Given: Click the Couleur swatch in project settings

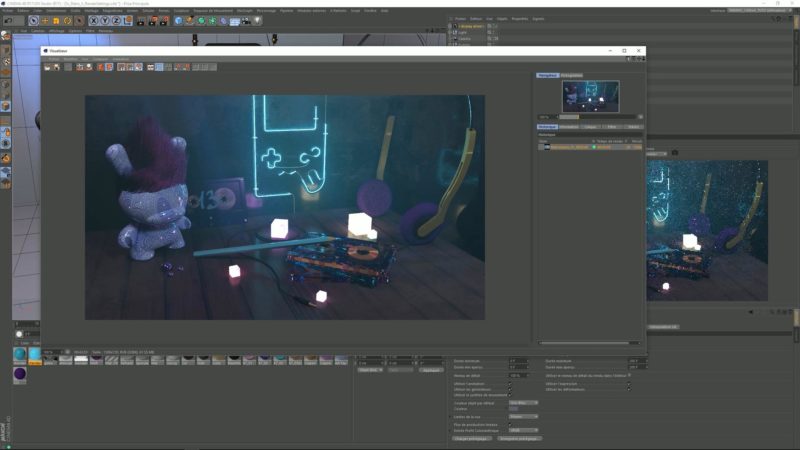Looking at the screenshot, I should pyautogui.click(x=513, y=409).
